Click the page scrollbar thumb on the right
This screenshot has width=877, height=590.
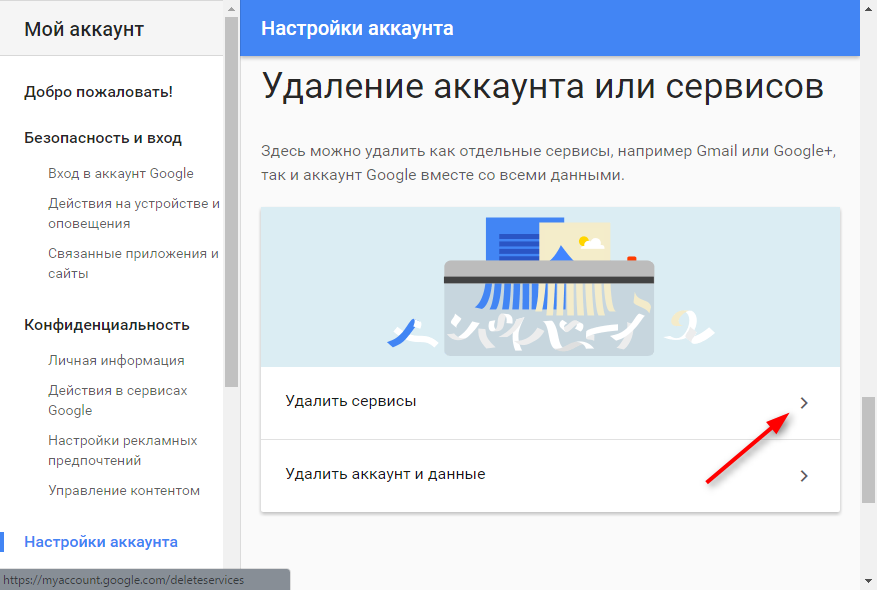[868, 450]
